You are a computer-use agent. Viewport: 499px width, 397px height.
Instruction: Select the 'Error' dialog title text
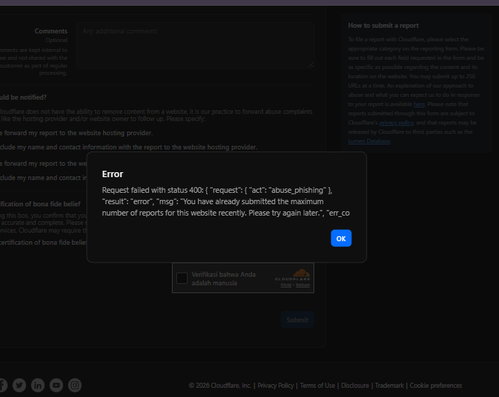[x=112, y=174]
